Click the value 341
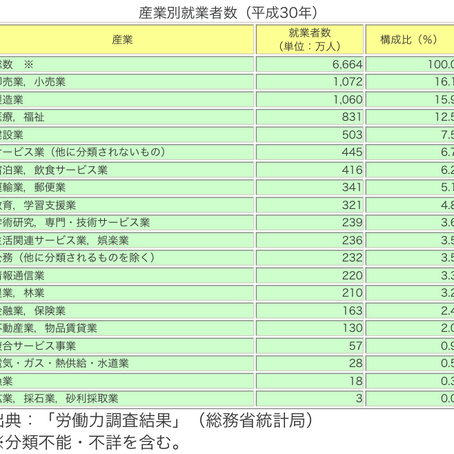The width and height of the screenshot is (454, 454). pos(352,187)
